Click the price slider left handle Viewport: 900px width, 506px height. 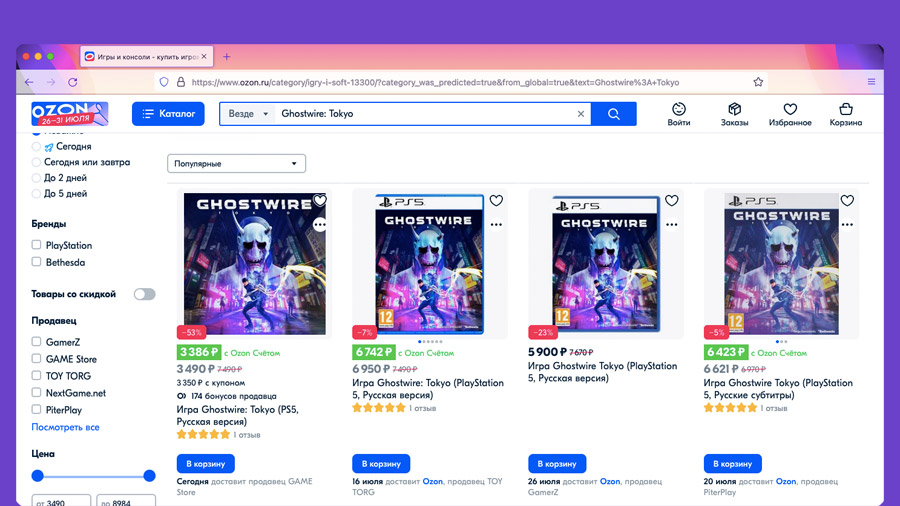click(38, 476)
